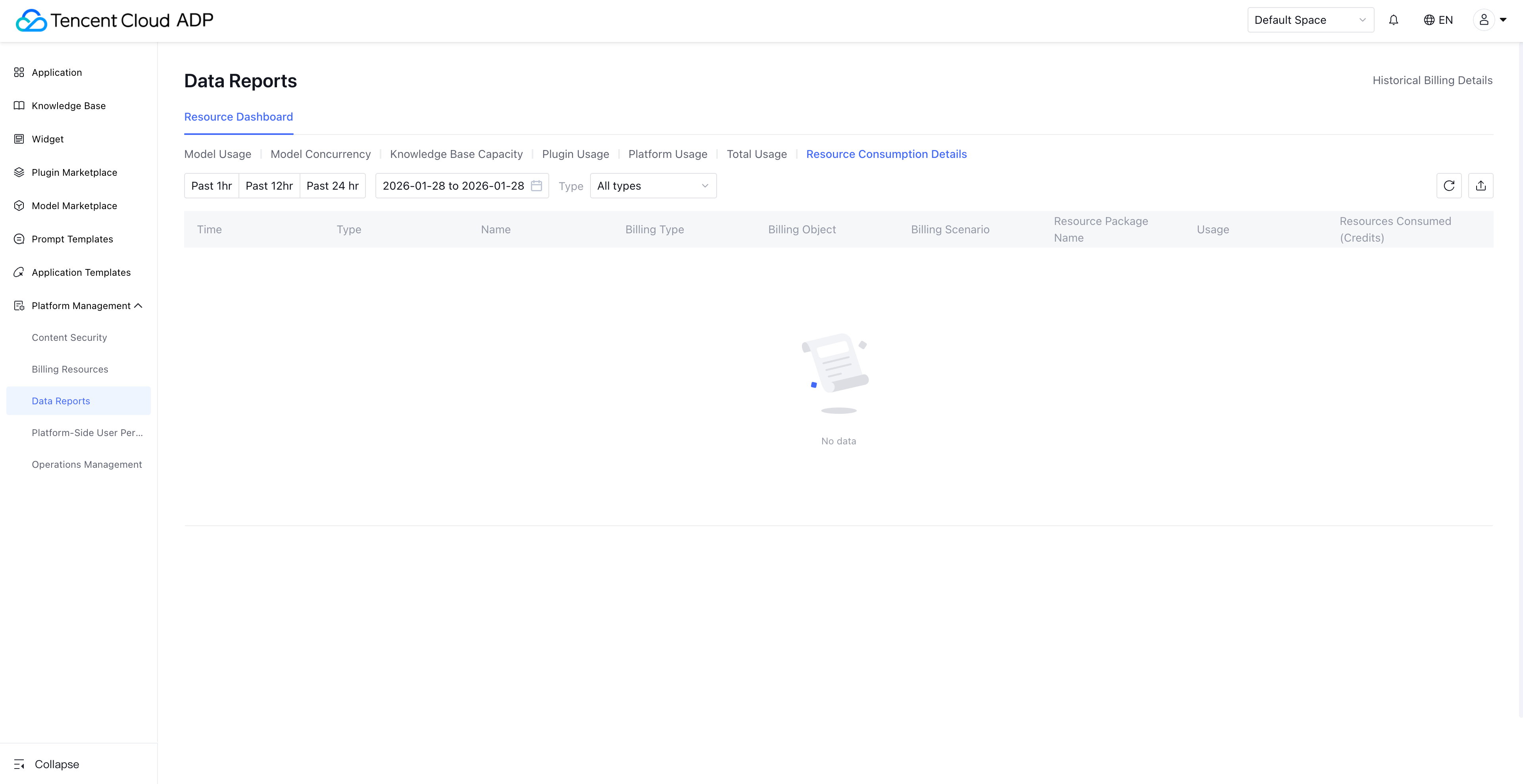Click the Tencent Cloud ADP logo
The image size is (1523, 784).
[114, 20]
